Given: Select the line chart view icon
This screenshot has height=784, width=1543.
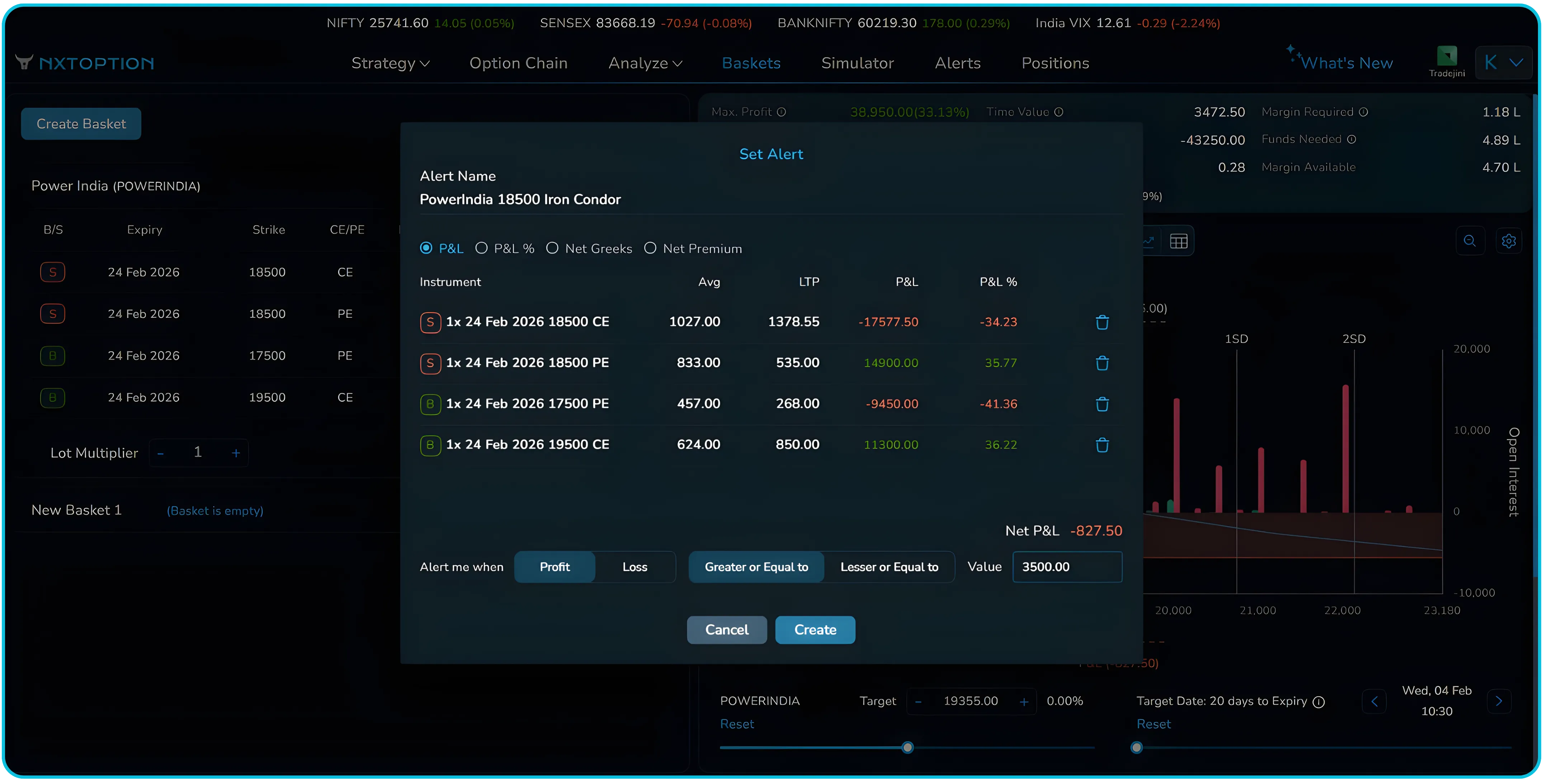Looking at the screenshot, I should pyautogui.click(x=1148, y=240).
